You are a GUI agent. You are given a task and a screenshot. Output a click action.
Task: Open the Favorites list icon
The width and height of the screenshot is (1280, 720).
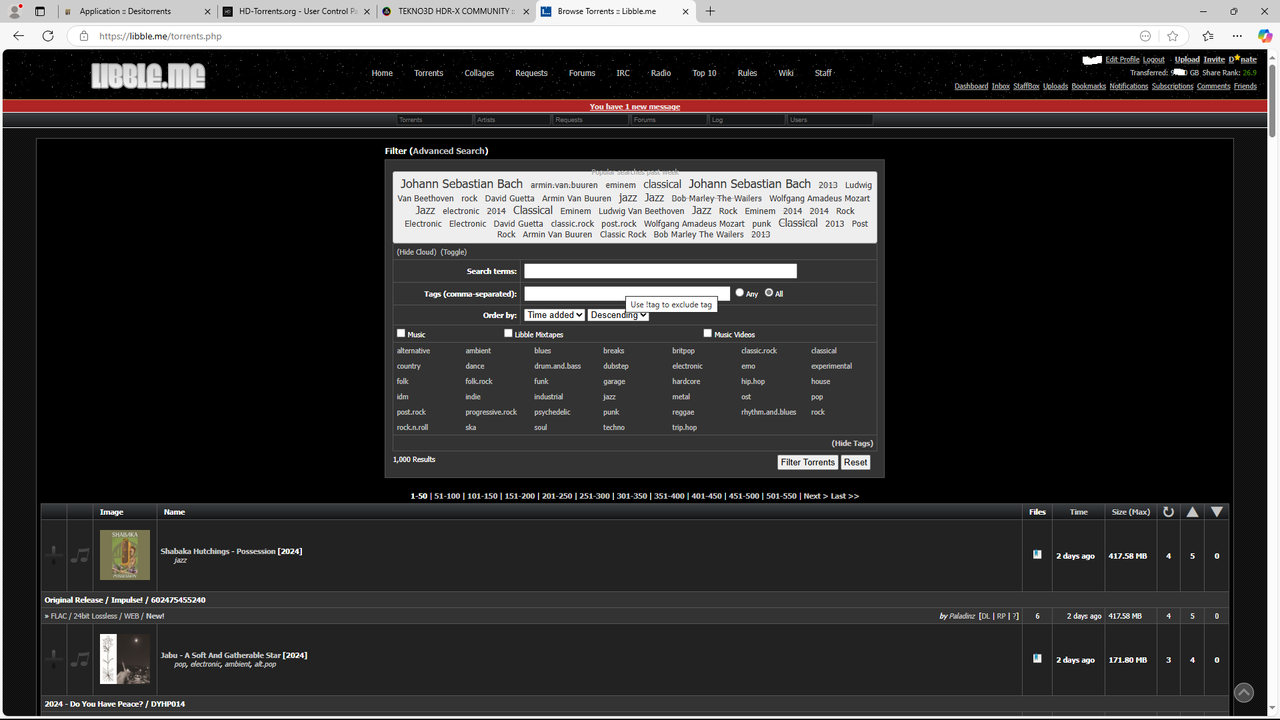1207,36
